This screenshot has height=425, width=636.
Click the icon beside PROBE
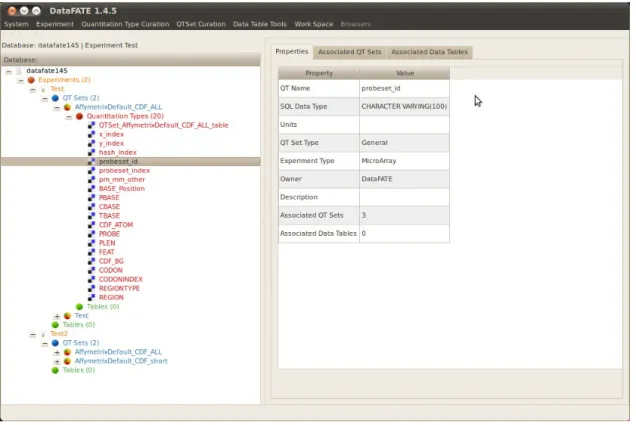click(x=92, y=234)
